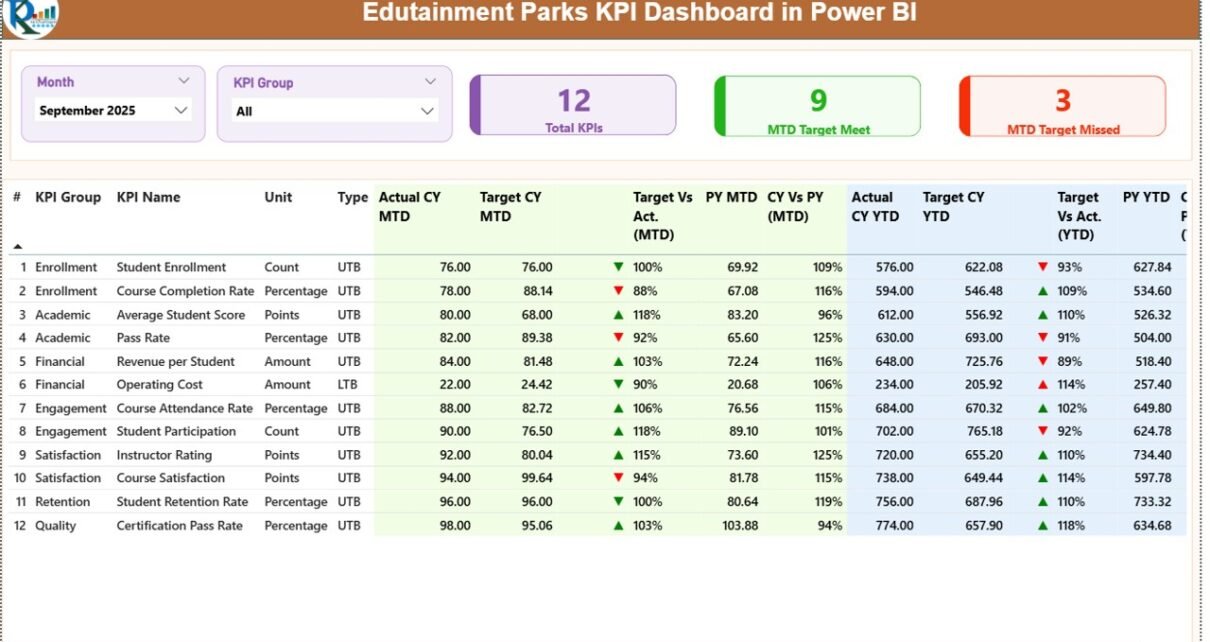Click the green MTD down arrow for Operating Cost

[x=618, y=385]
